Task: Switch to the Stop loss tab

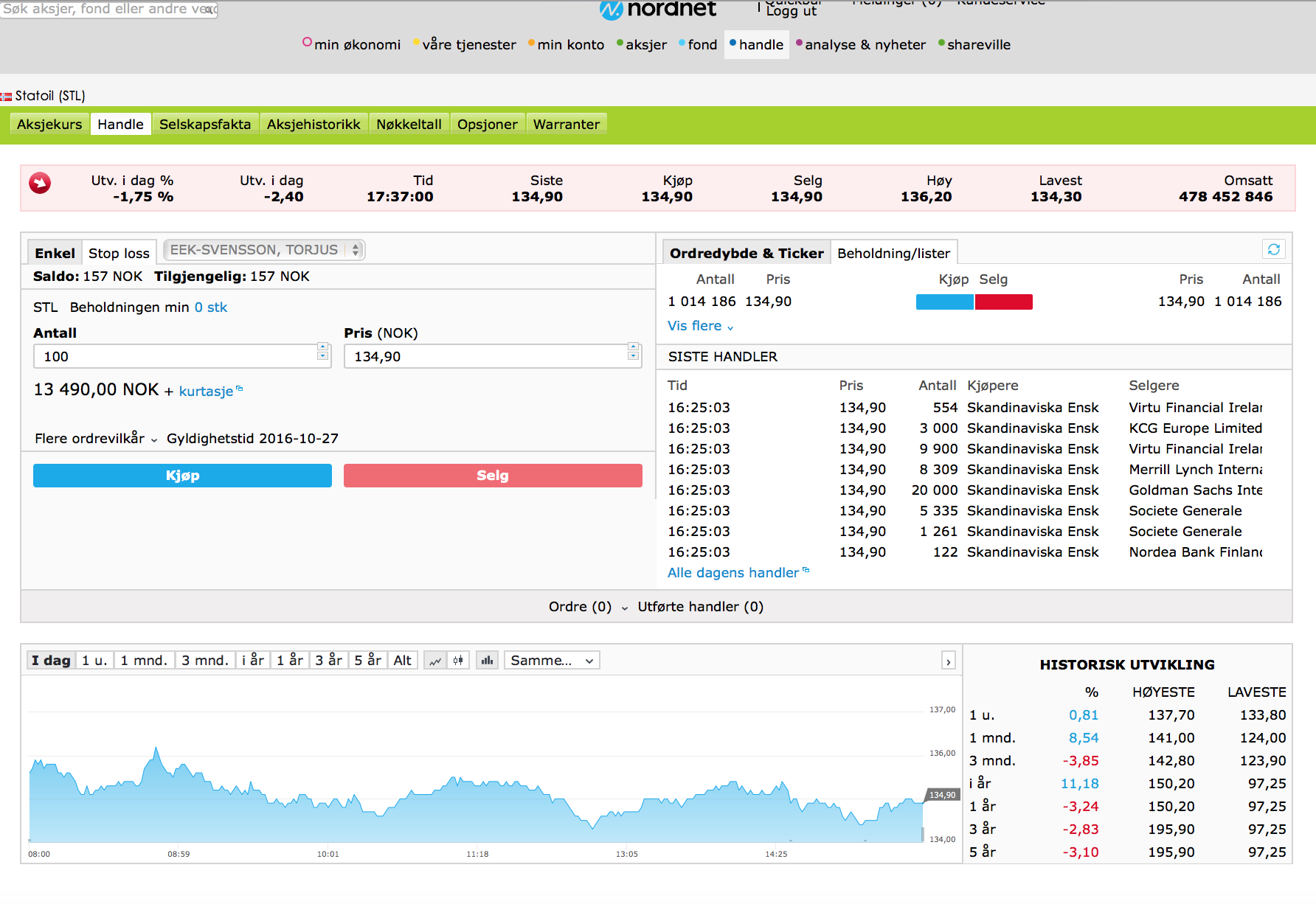Action: click(x=119, y=253)
